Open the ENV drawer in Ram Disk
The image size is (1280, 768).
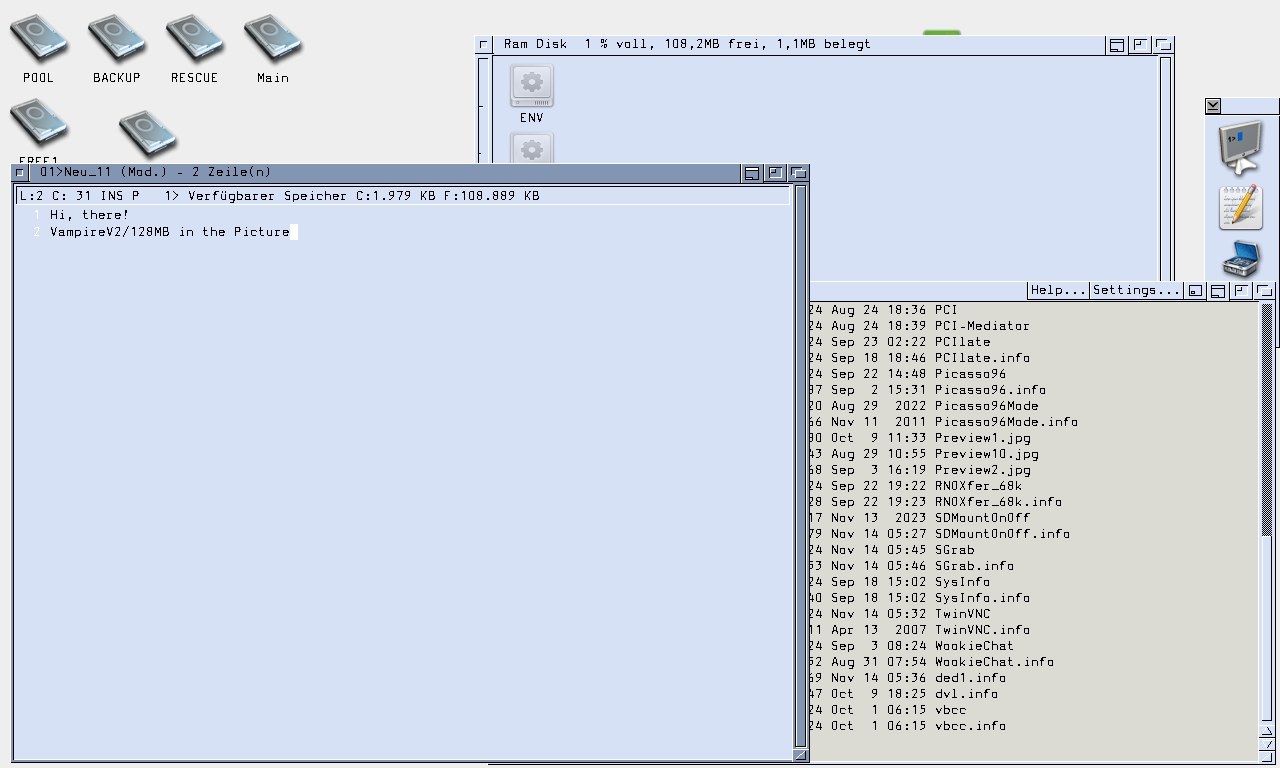coord(532,90)
